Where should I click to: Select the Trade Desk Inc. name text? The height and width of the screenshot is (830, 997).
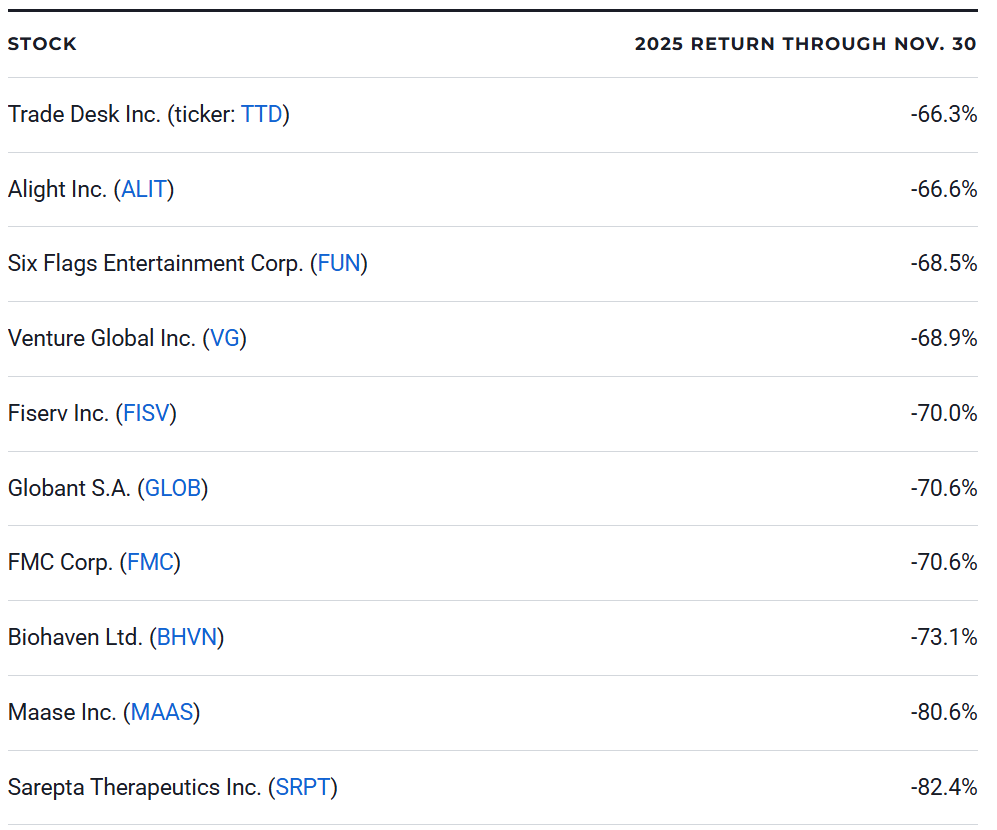84,114
